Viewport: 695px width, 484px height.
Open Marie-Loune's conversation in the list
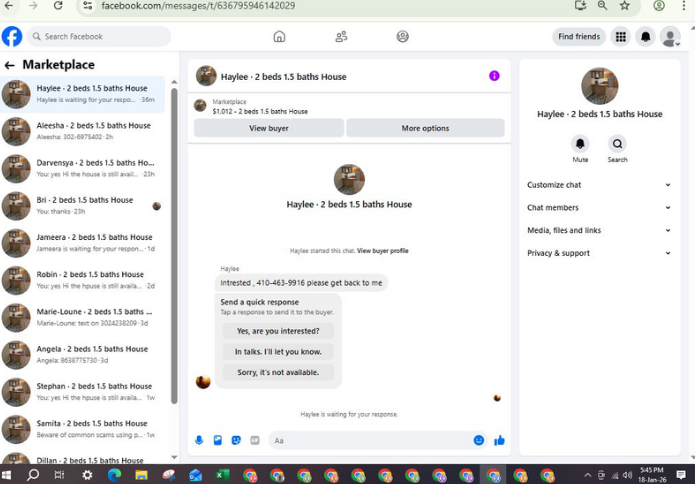[83, 317]
